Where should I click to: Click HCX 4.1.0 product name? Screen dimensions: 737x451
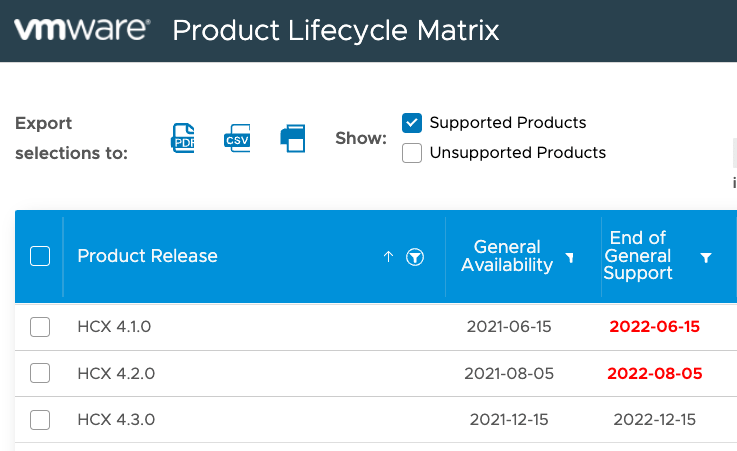pos(114,327)
